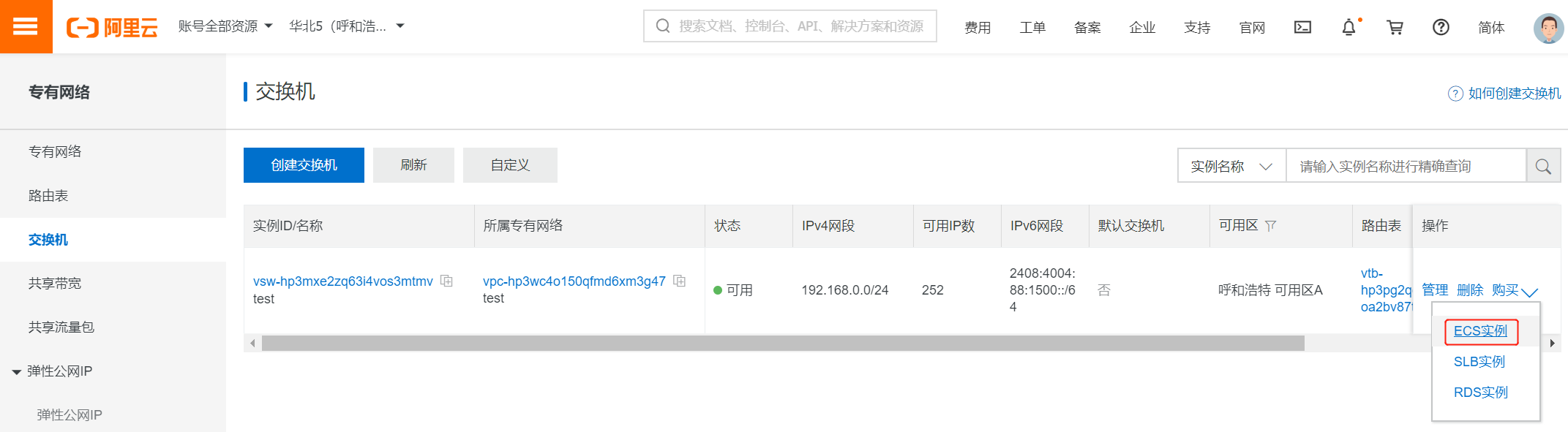The image size is (1568, 432).
Task: Open the 如何创建交换机 help link
Action: click(x=1514, y=94)
